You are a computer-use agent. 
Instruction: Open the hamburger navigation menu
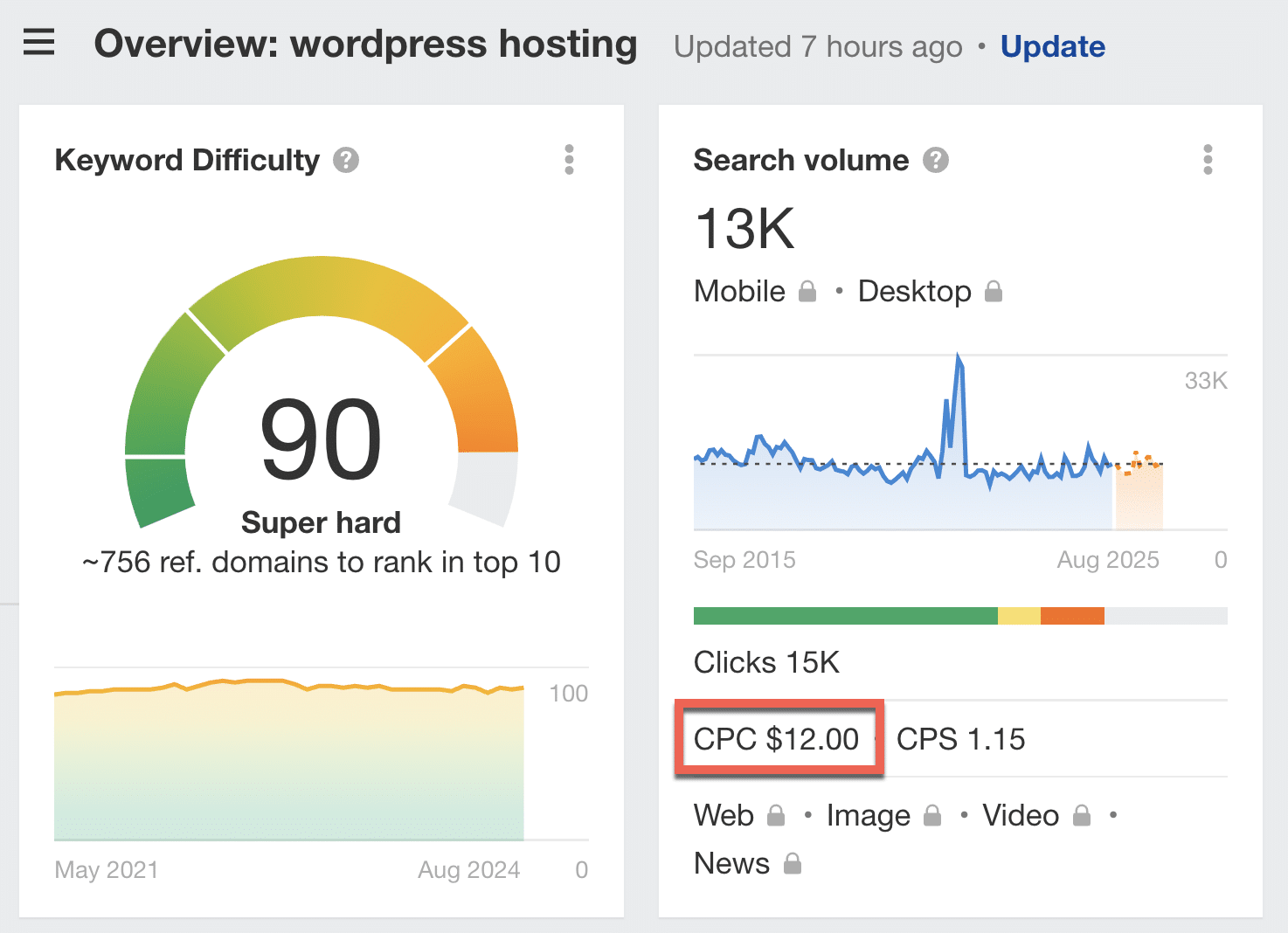coord(38,42)
